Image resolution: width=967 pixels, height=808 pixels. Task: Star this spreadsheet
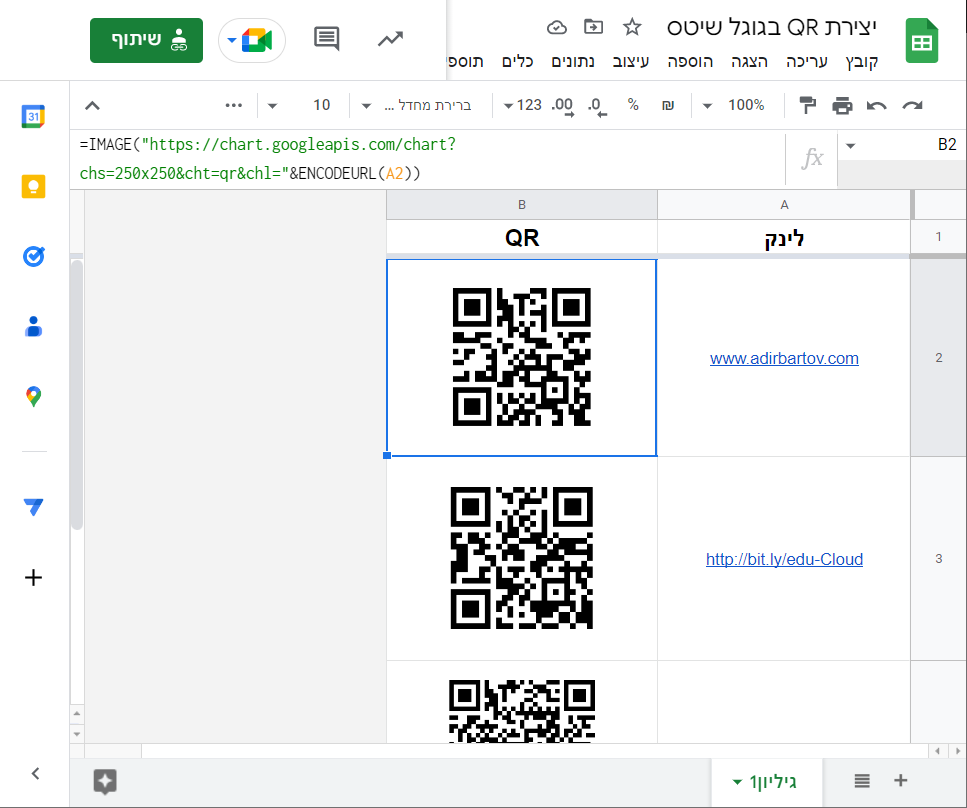632,27
